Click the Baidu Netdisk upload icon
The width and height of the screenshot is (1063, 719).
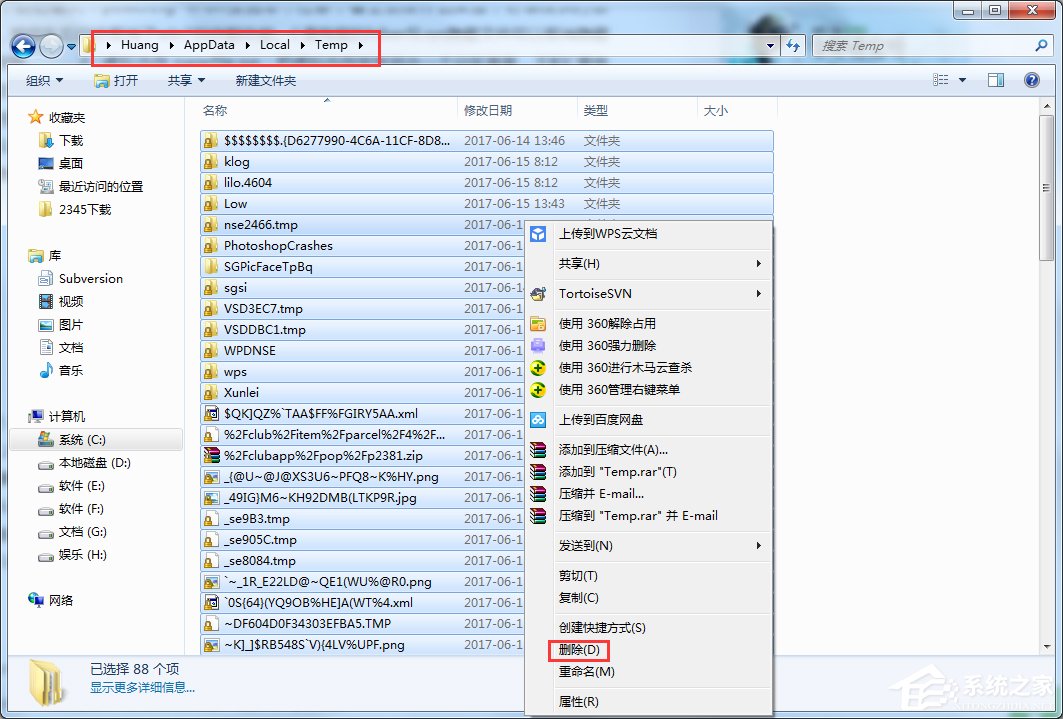pyautogui.click(x=538, y=420)
